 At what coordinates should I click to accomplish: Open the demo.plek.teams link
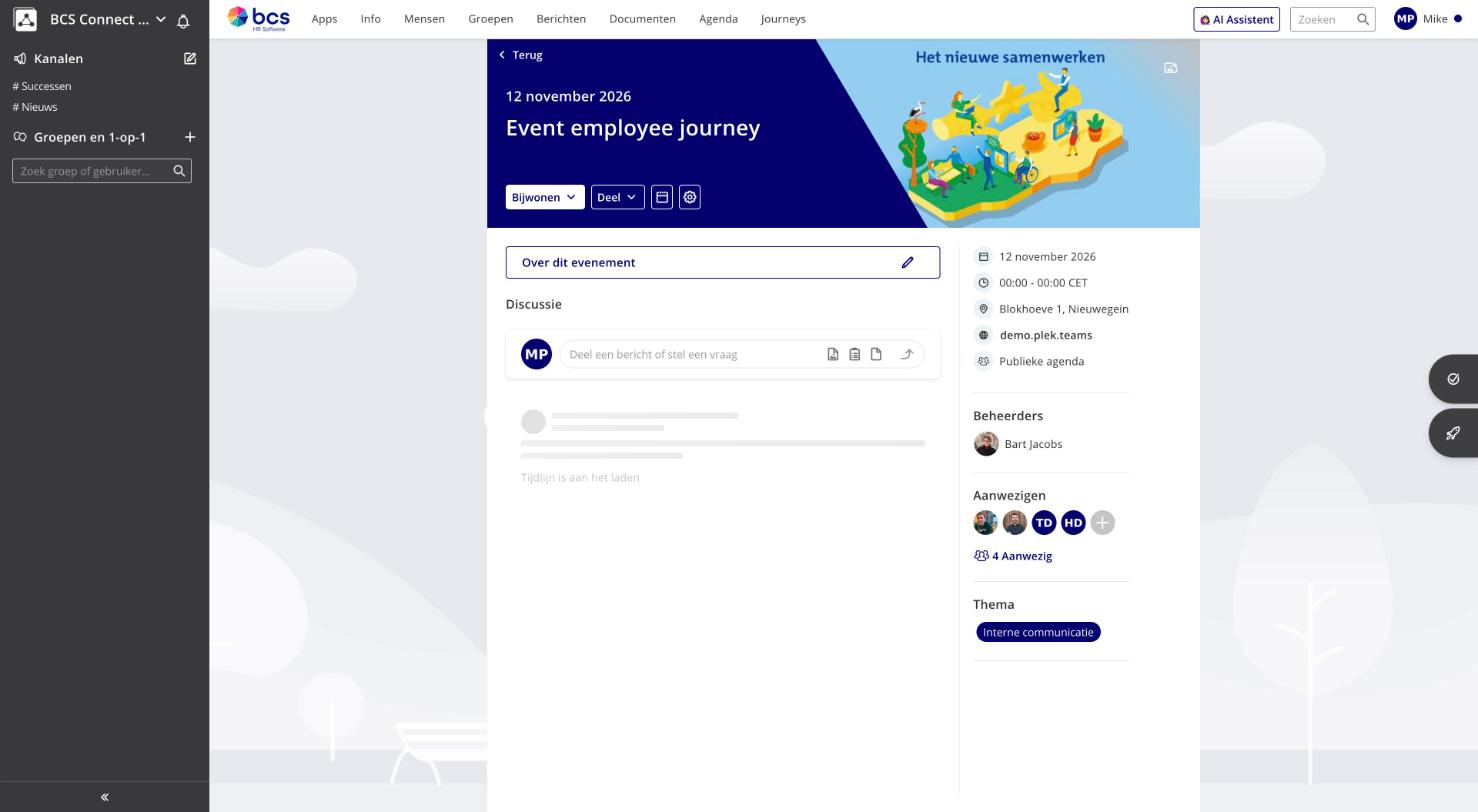(1045, 335)
